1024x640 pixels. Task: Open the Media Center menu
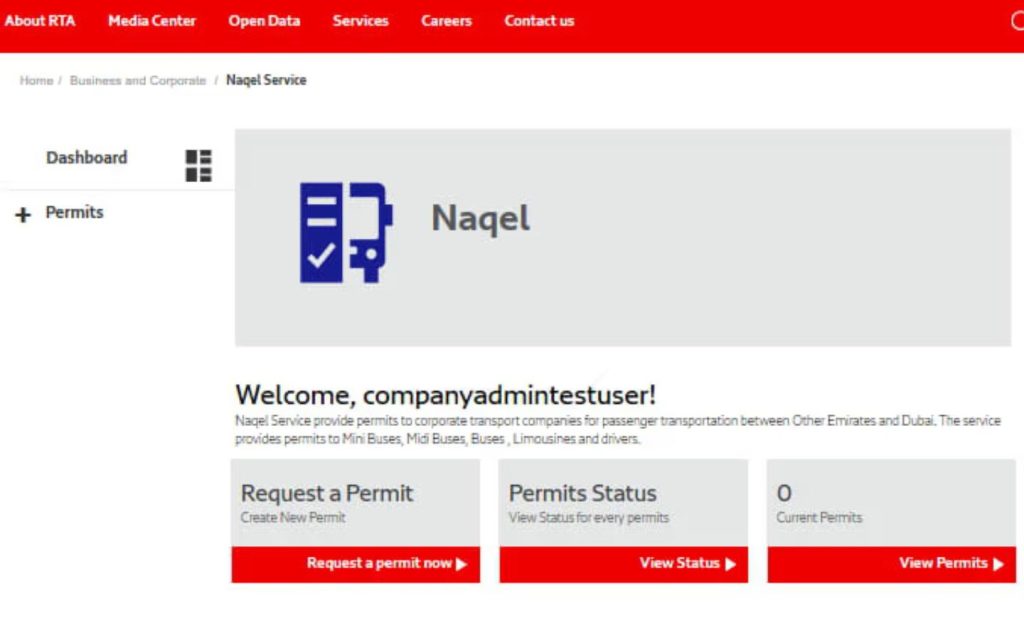pos(152,20)
